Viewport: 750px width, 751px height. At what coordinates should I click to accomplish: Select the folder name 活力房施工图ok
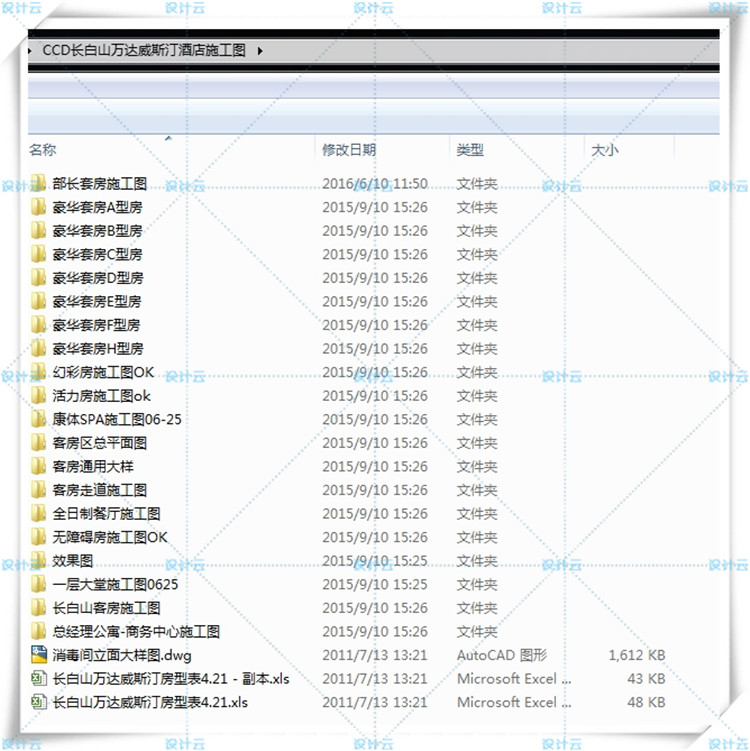pos(101,396)
